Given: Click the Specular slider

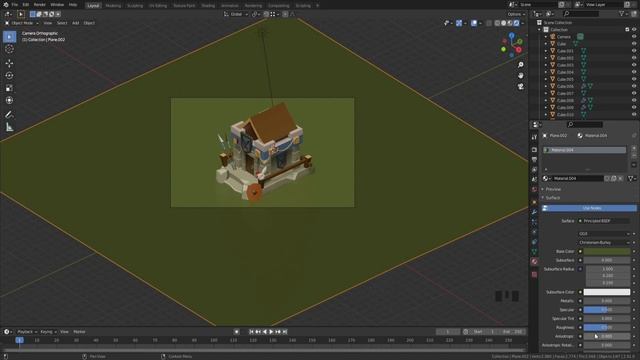Looking at the screenshot, I should click(607, 310).
